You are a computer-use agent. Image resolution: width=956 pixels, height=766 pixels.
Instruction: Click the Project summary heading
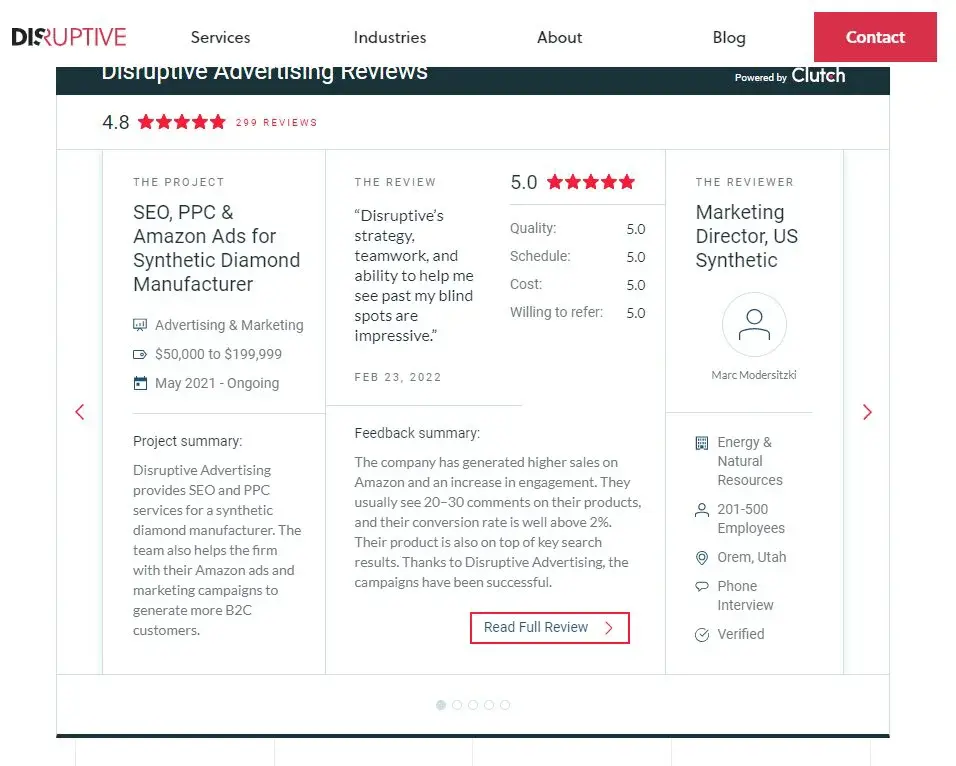point(188,441)
